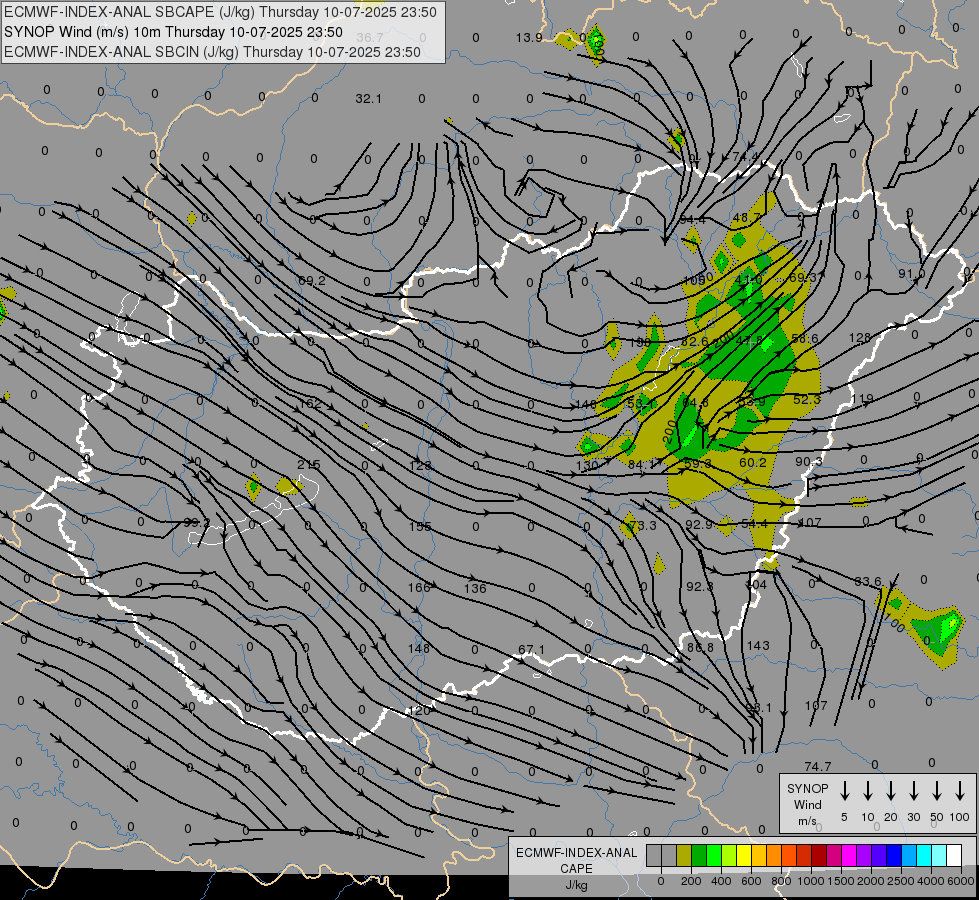Click the map value '91.0'
The height and width of the screenshot is (900, 979).
(x=912, y=274)
